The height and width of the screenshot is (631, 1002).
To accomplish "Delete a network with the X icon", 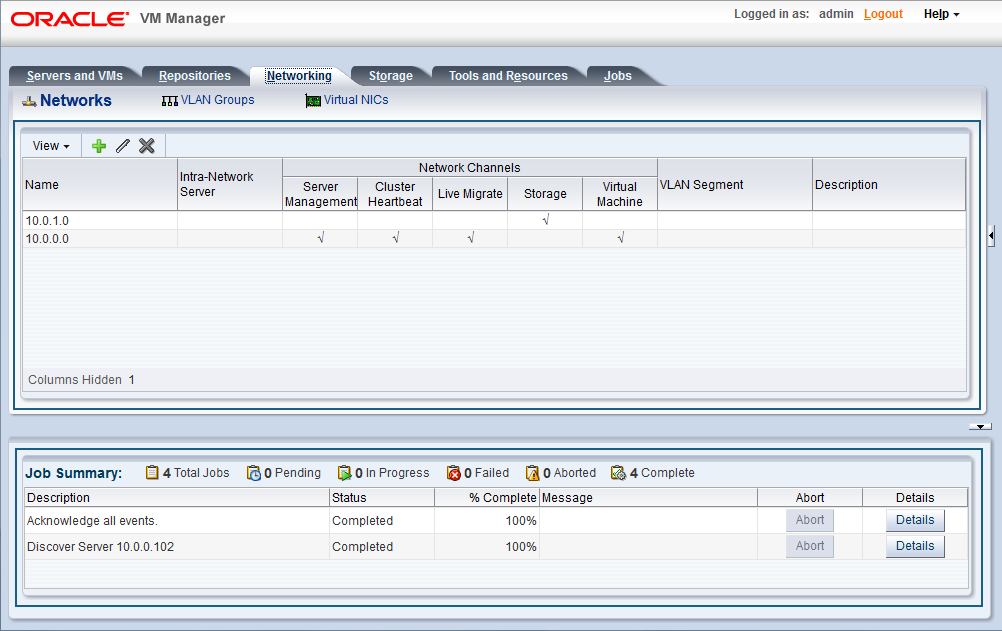I will click(x=146, y=145).
